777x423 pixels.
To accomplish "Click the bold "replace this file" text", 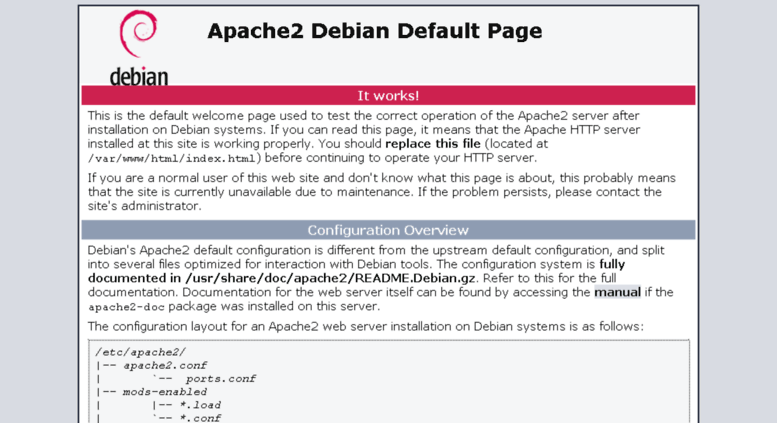I will coord(433,144).
